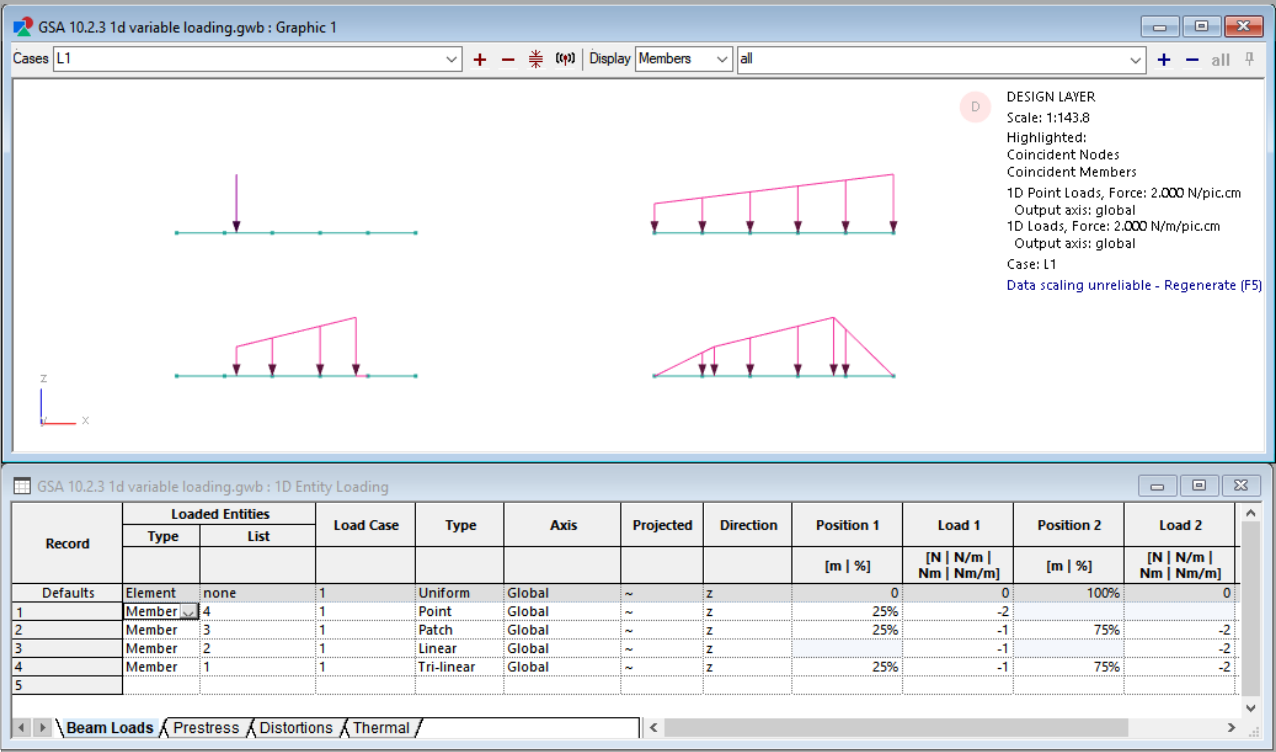Click the red minus to remove current case
The image size is (1276, 752).
[507, 59]
